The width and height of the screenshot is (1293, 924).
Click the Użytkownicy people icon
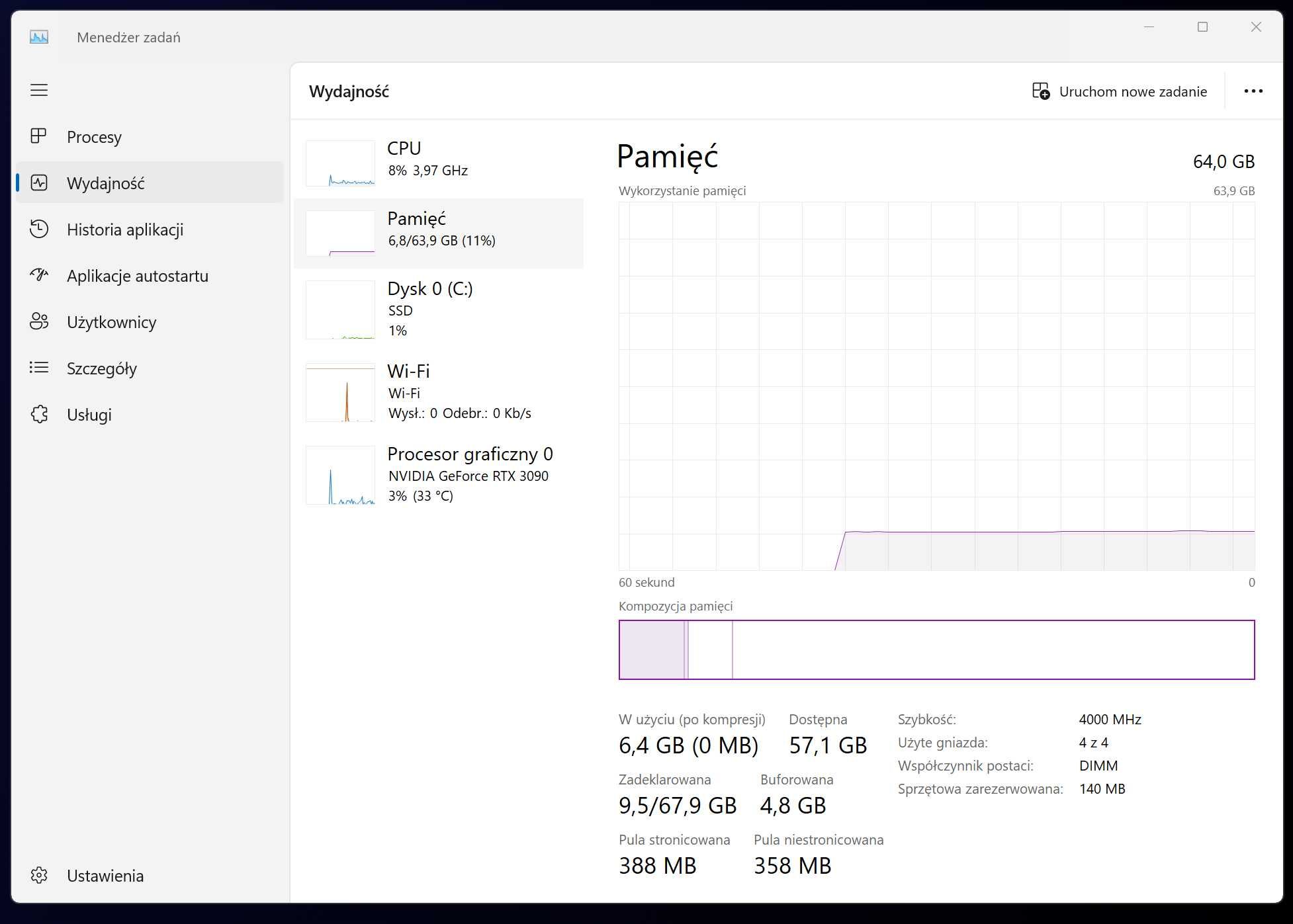39,321
